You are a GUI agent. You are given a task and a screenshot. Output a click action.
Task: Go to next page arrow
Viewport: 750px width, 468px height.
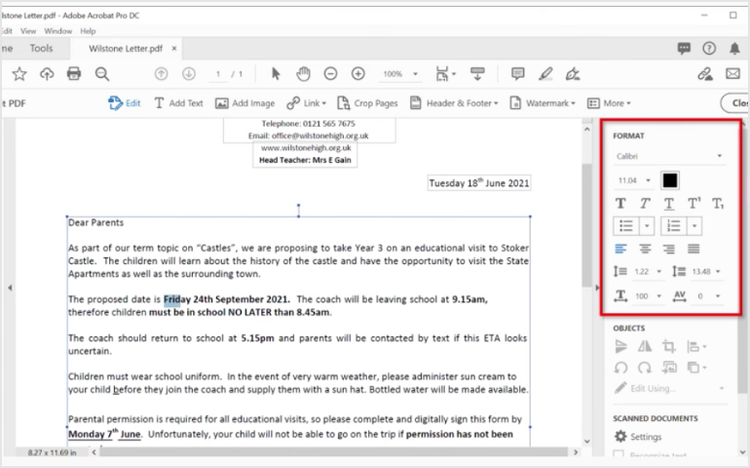189,74
